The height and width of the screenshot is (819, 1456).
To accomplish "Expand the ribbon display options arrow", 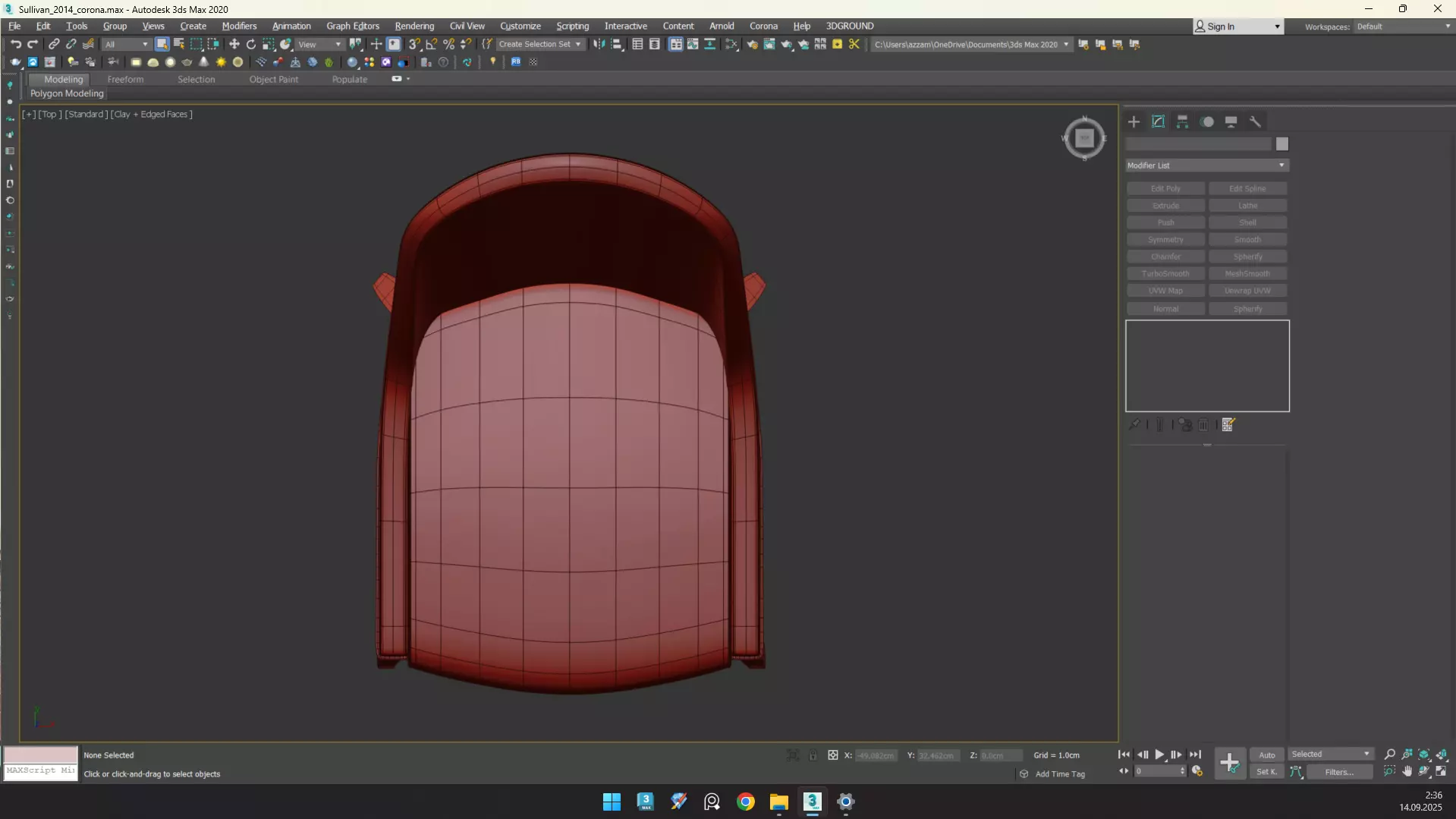I will [x=408, y=79].
